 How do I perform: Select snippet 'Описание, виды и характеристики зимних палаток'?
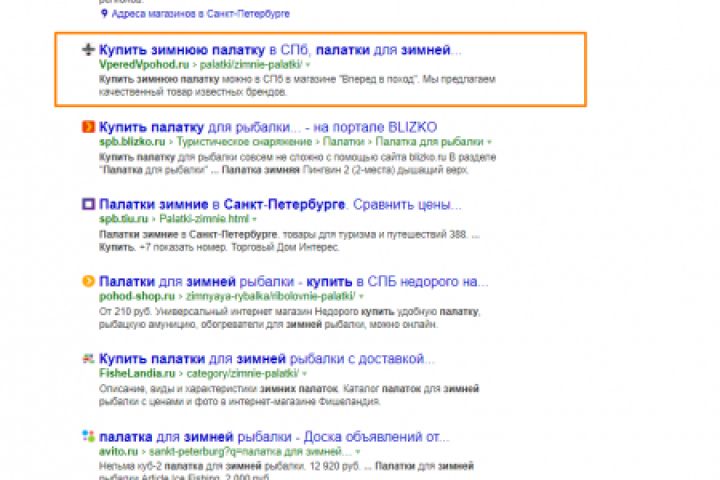click(219, 389)
